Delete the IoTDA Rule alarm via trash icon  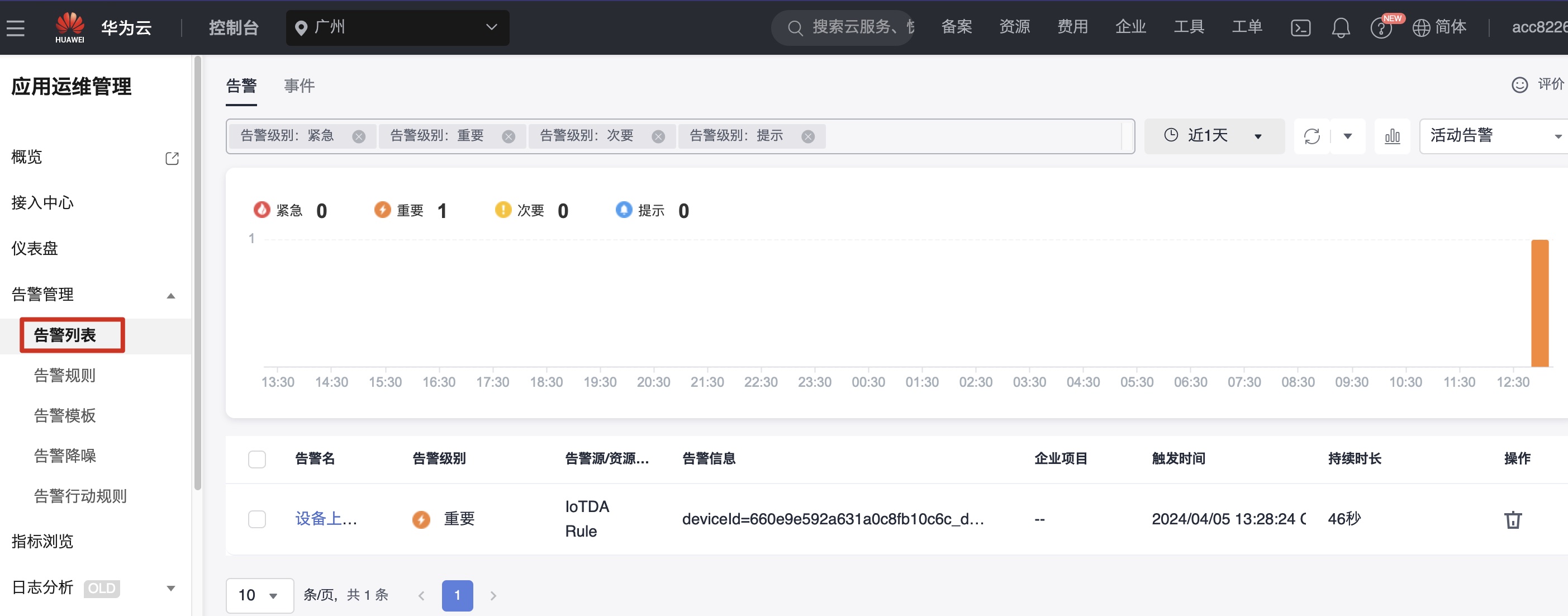click(x=1513, y=519)
